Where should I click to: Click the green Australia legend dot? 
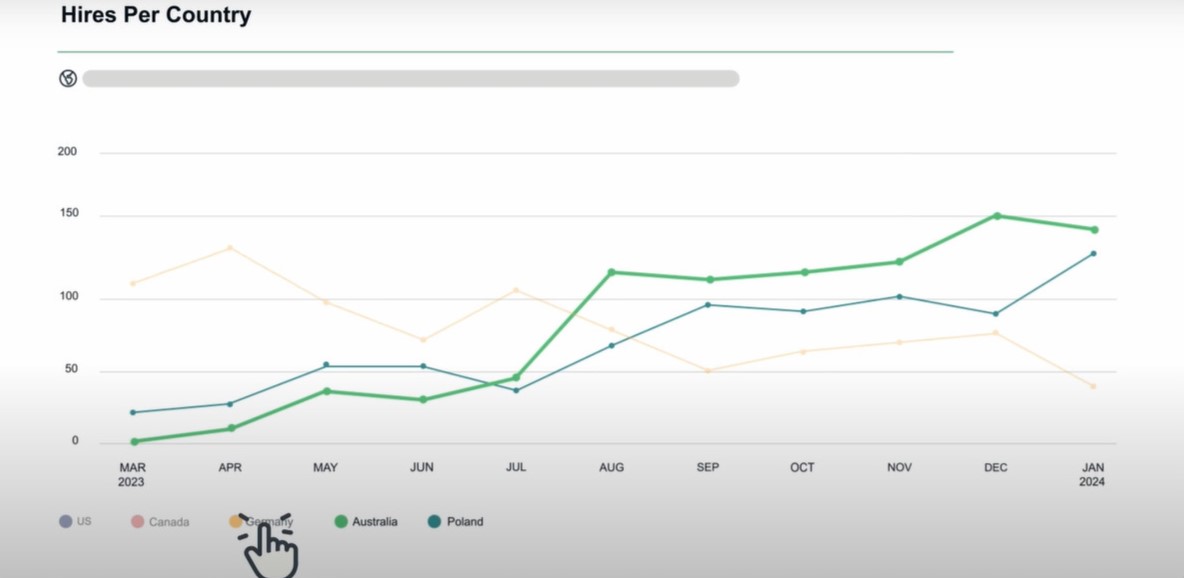coord(341,522)
